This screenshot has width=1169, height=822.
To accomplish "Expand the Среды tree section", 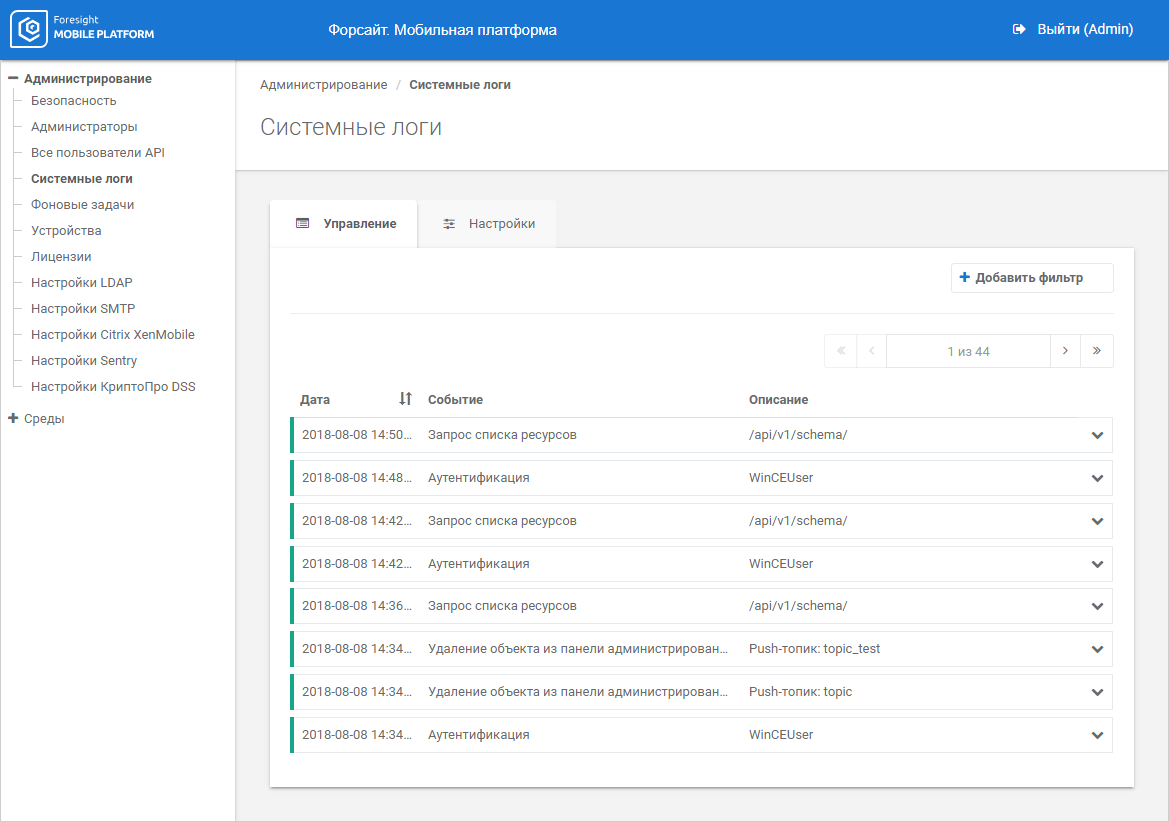I will (x=13, y=419).
